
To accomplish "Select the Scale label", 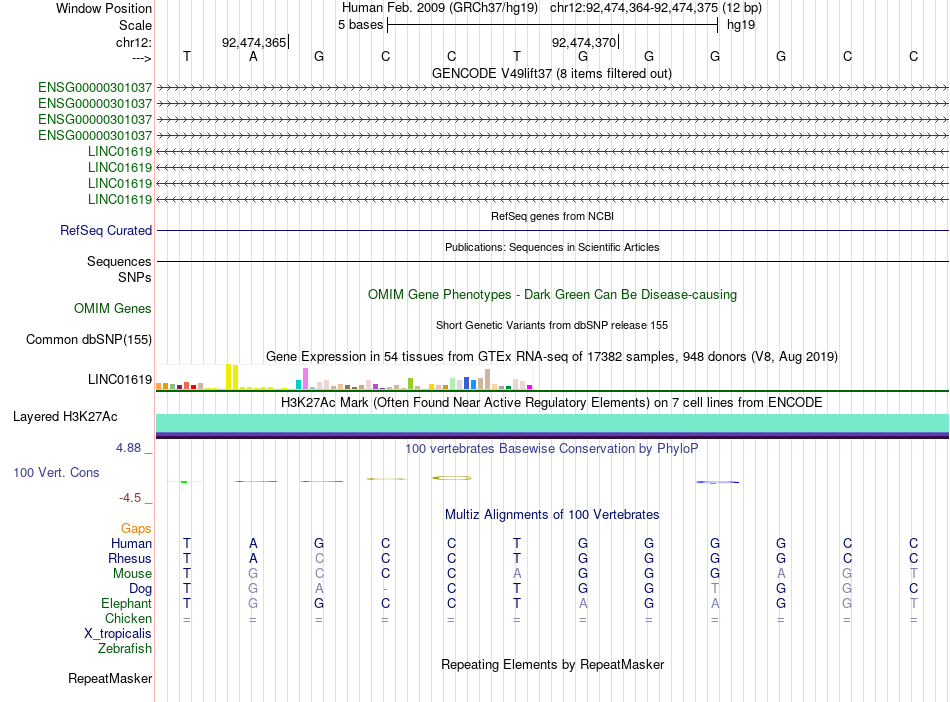I will 135,25.
